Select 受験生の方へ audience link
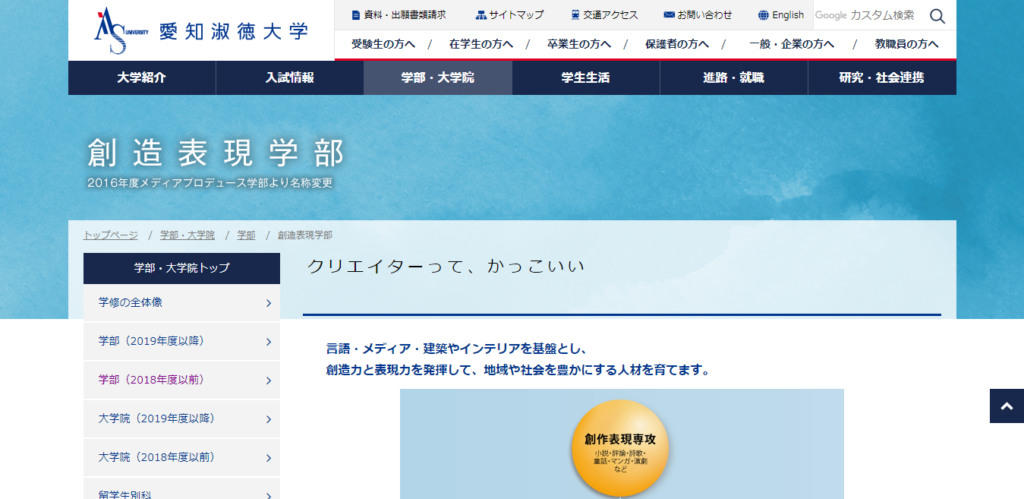1024x499 pixels. click(383, 44)
